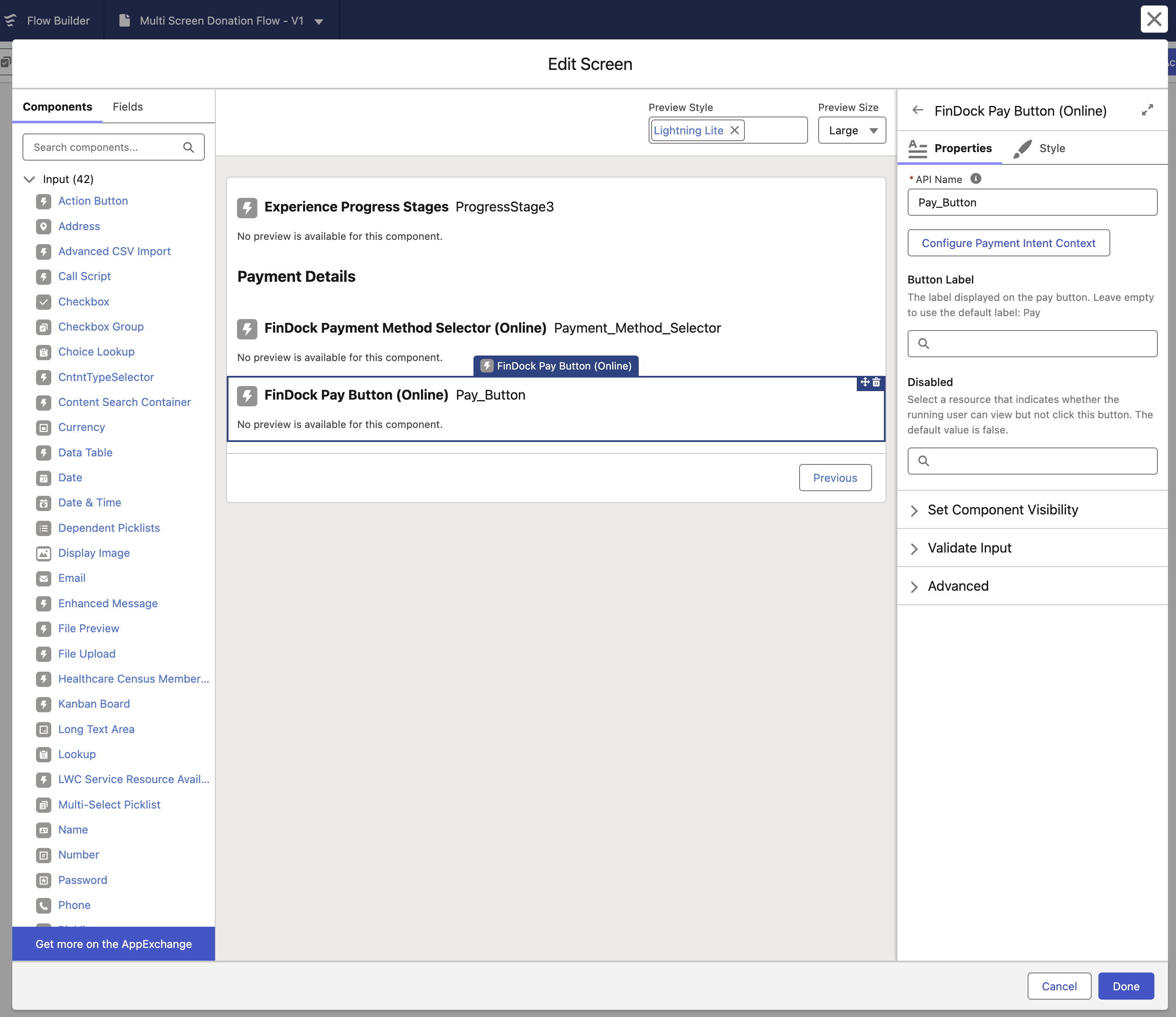Click the lightning icon of Payment Method Selector
The image size is (1176, 1017).
[x=247, y=328]
